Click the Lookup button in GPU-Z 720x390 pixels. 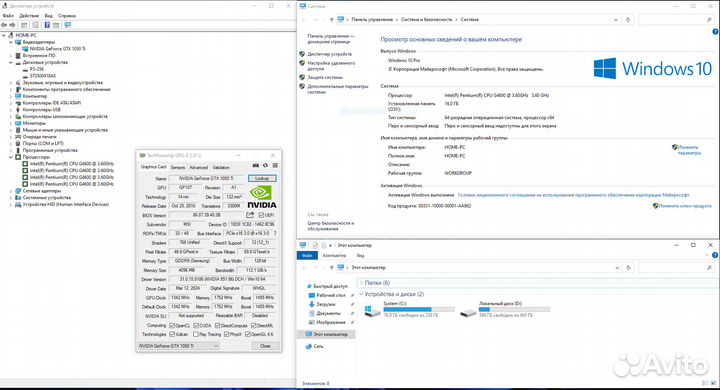[x=262, y=178]
